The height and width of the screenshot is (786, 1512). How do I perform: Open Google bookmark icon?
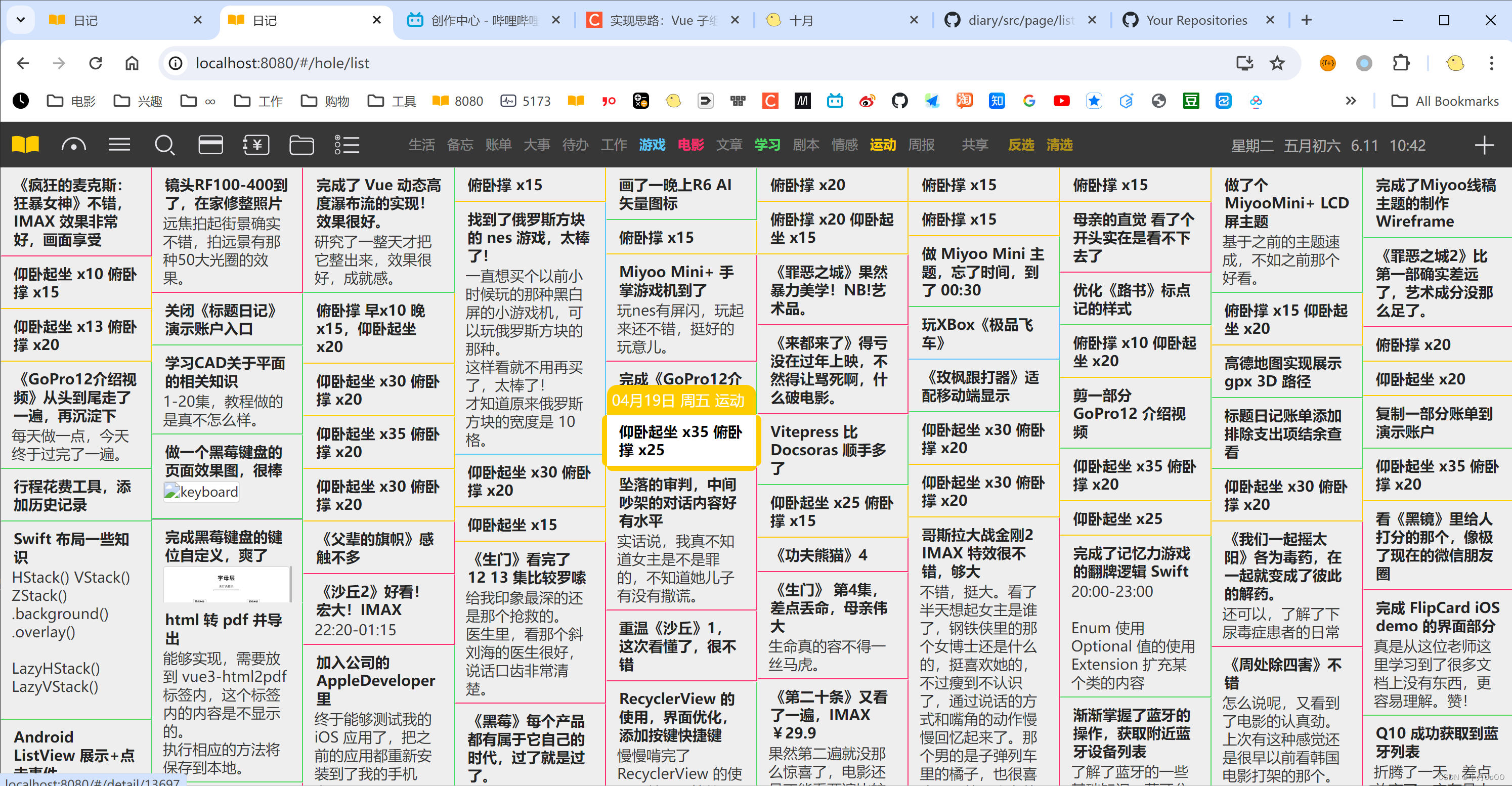(x=1029, y=101)
